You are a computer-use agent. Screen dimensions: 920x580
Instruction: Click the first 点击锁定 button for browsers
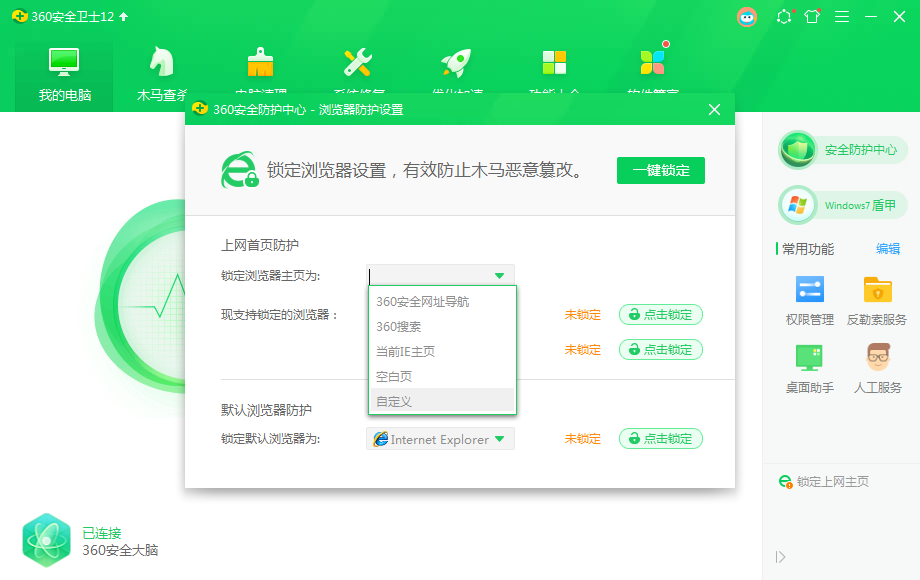[x=661, y=315]
